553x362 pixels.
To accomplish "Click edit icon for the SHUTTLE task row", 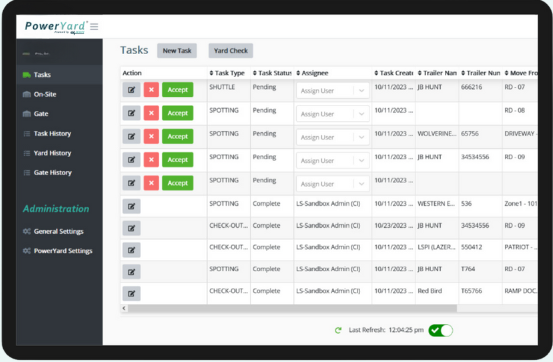I will pos(132,90).
